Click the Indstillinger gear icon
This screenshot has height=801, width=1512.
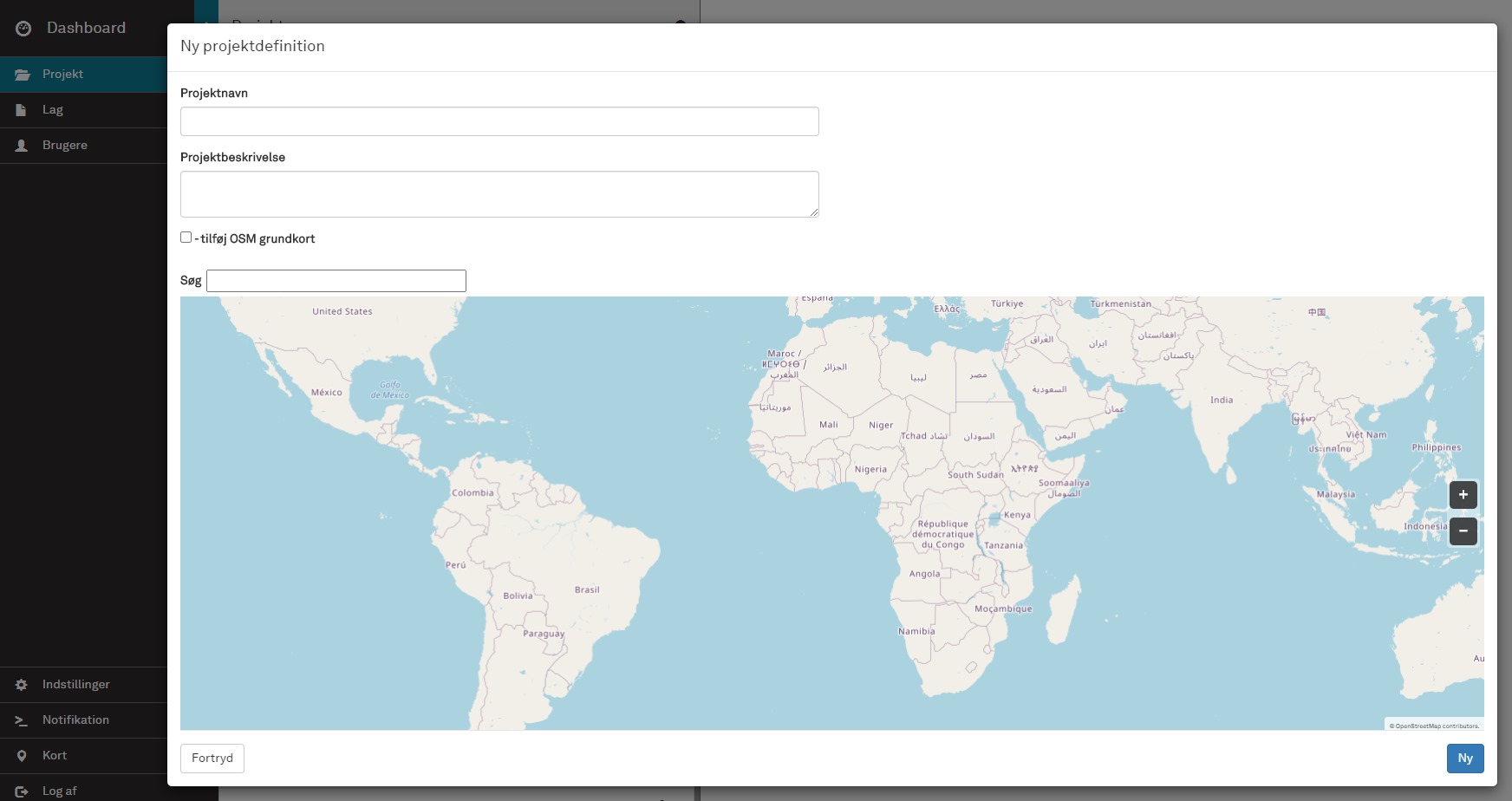tap(22, 685)
